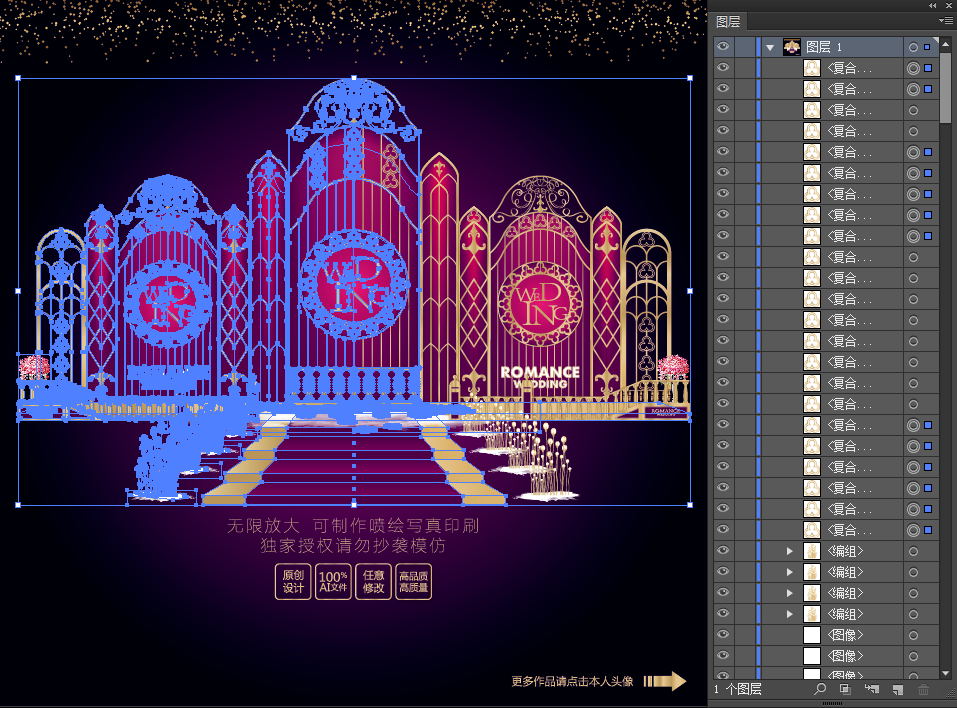Hide the first <编组> group
Viewport: 957px width, 708px height.
(x=723, y=551)
